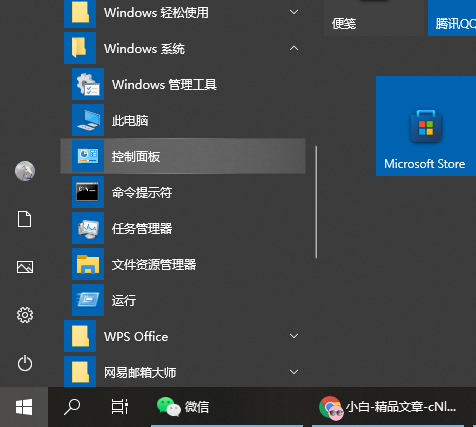Image resolution: width=476 pixels, height=427 pixels.
Task: Open 文件资源管理器 folder icon
Action: tap(88, 264)
